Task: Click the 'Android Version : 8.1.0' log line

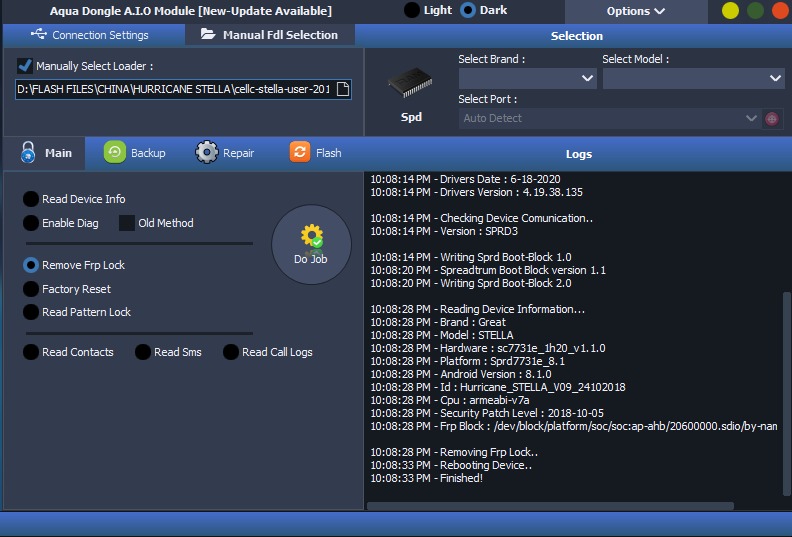Action: (x=461, y=374)
